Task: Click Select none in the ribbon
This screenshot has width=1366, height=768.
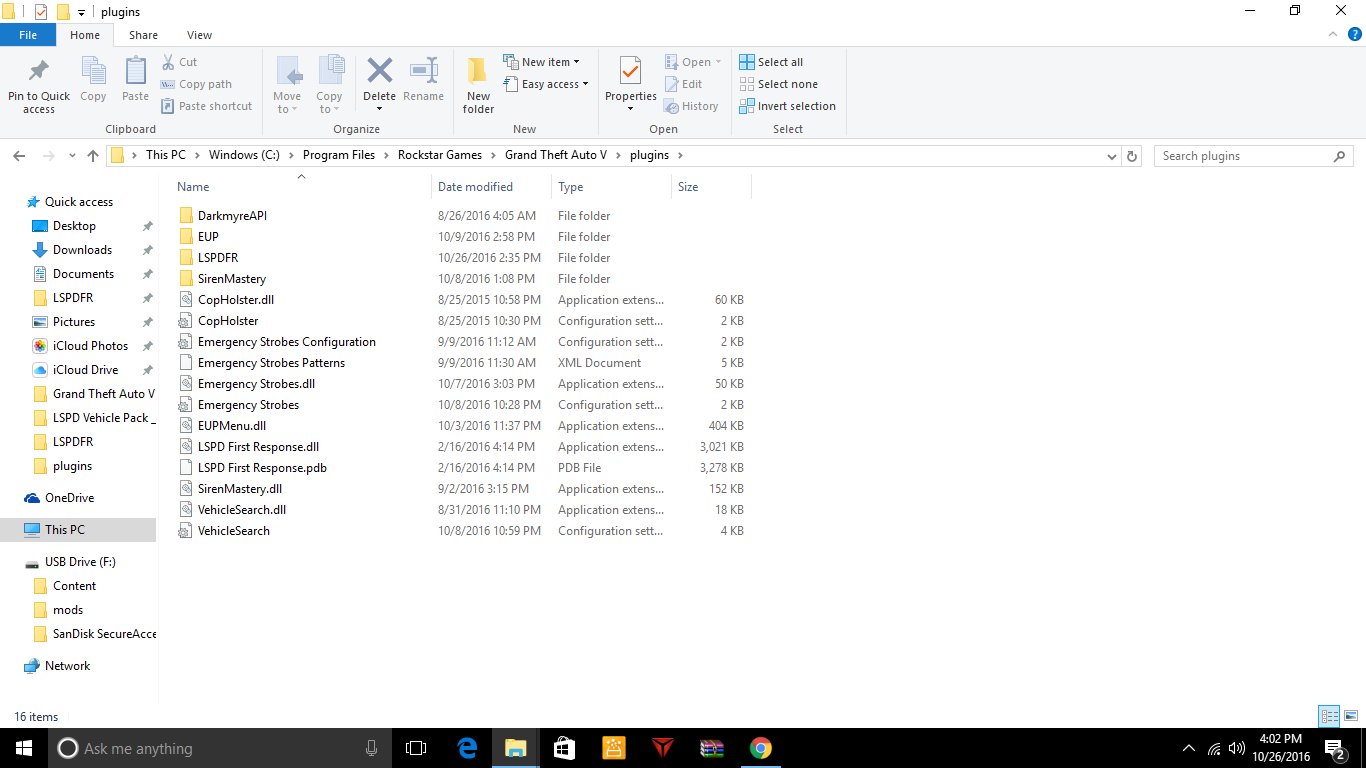Action: click(778, 84)
